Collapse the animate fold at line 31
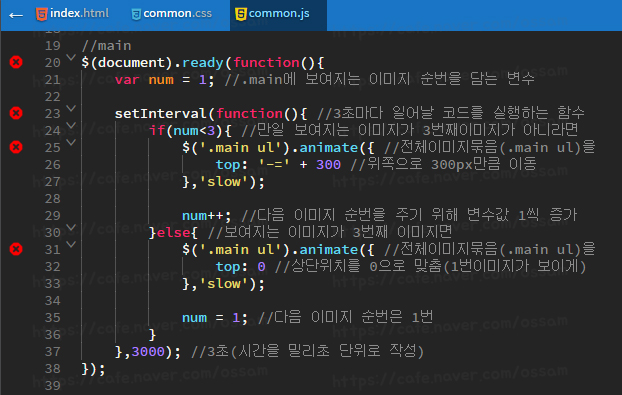The width and height of the screenshot is (622, 395). point(71,245)
